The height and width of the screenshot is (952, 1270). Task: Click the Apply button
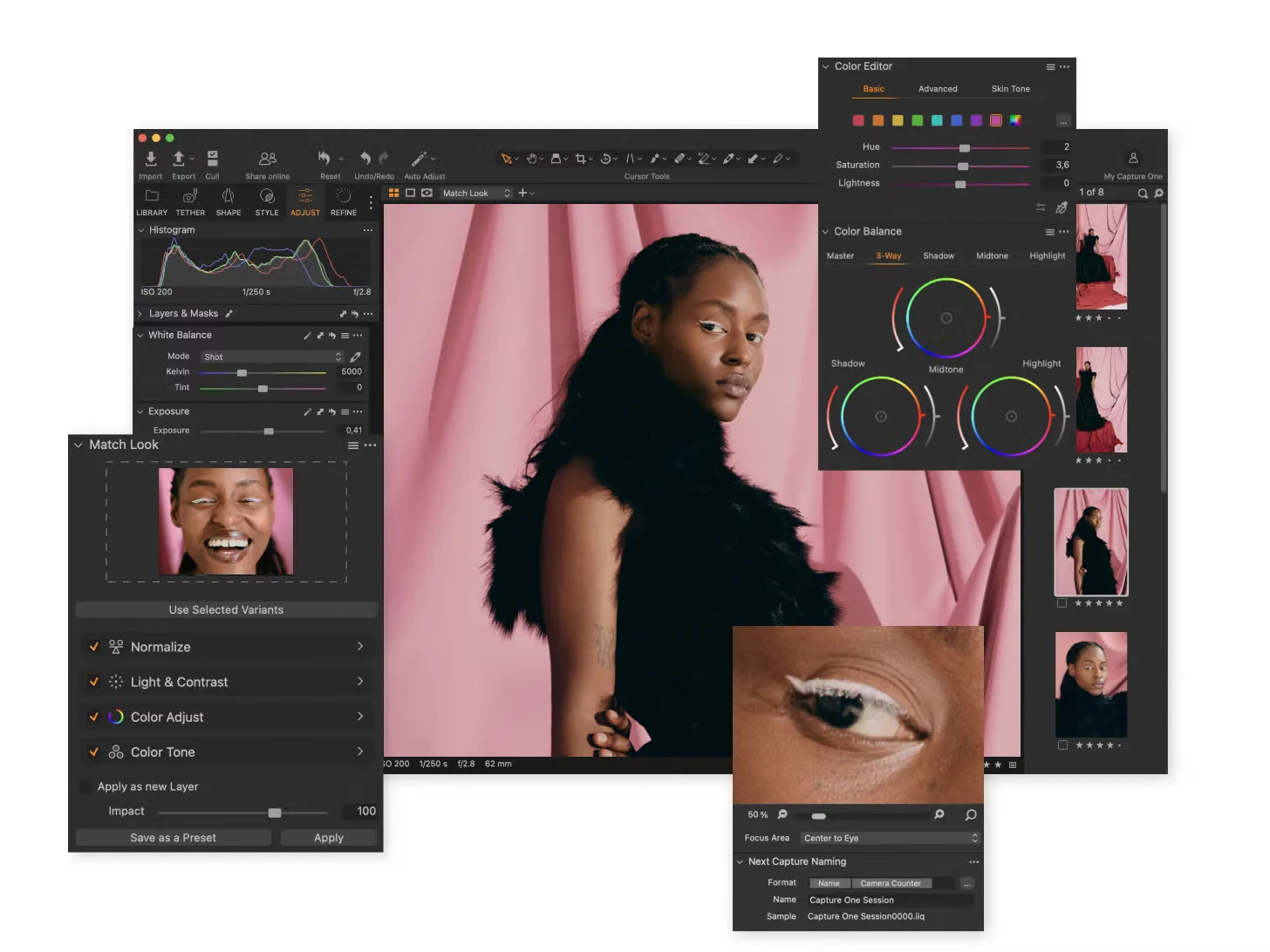tap(329, 838)
